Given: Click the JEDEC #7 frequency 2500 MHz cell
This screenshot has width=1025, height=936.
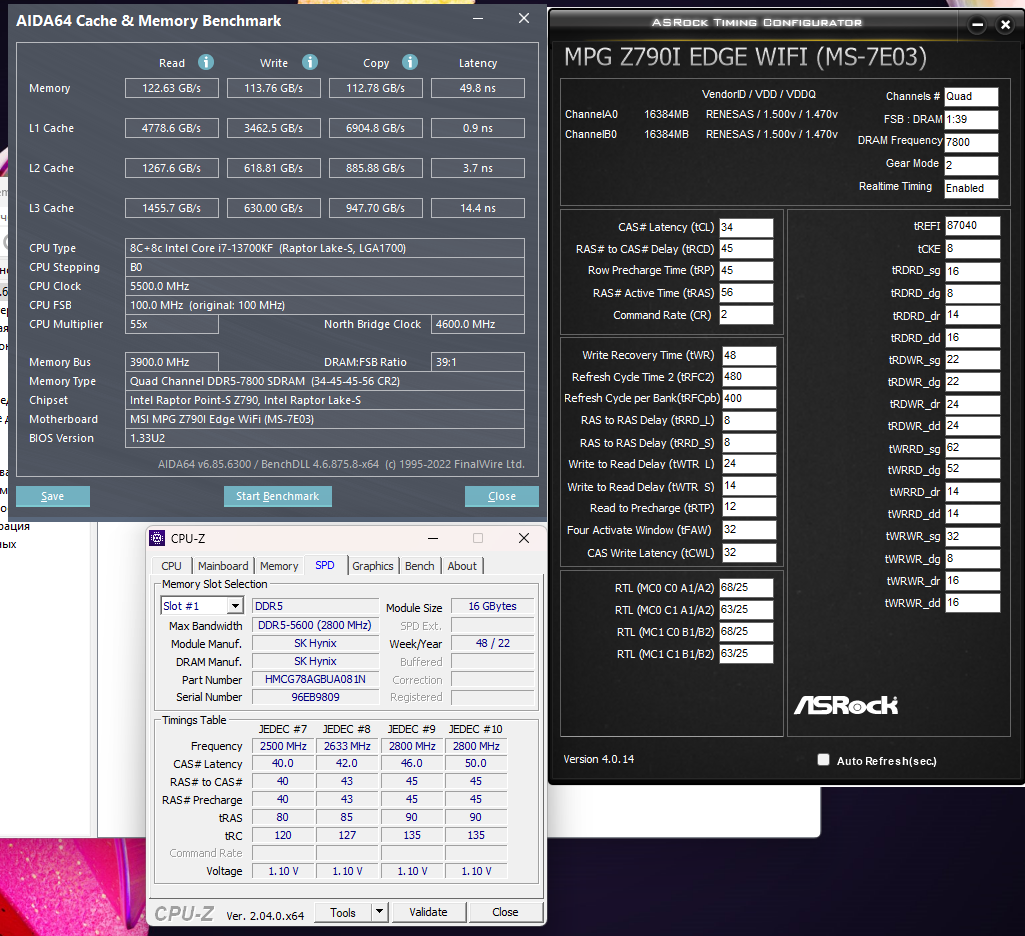Looking at the screenshot, I should [x=283, y=746].
